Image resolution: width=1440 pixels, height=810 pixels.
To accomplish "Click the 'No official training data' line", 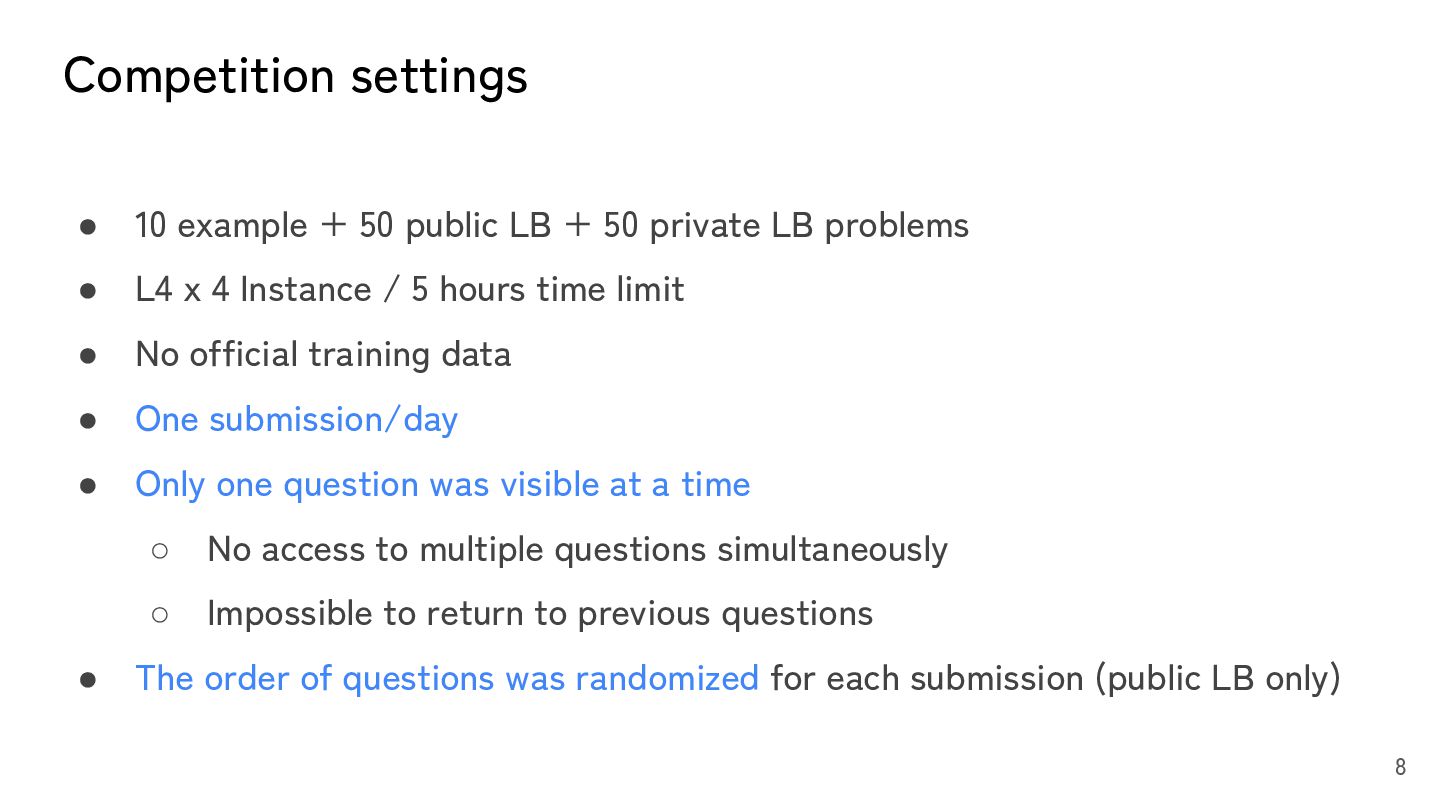I will coord(323,355).
